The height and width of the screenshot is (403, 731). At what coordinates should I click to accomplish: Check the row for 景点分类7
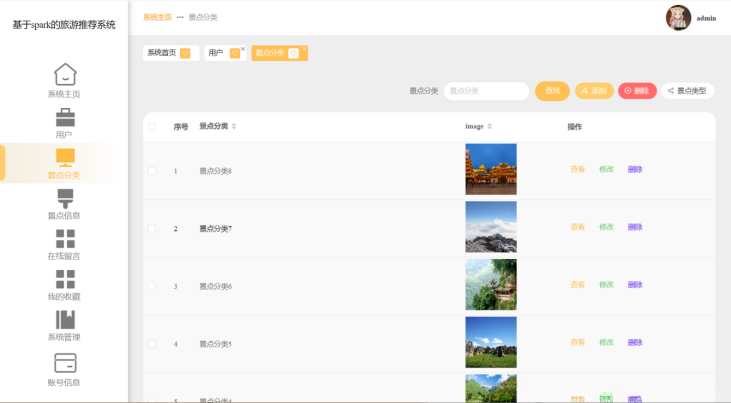[152, 229]
